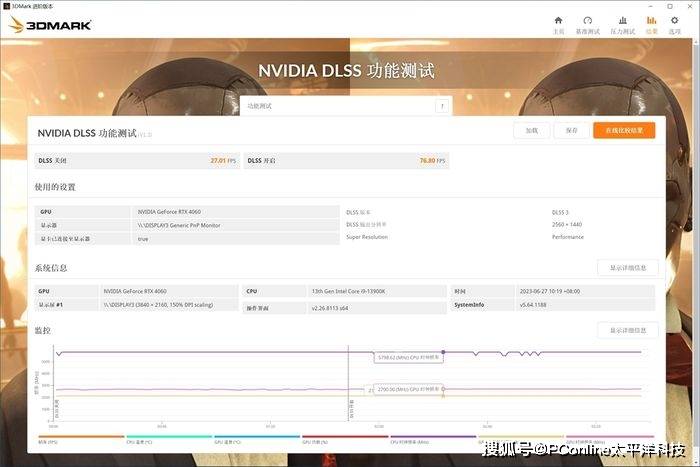This screenshot has width=700, height=467.
Task: Click the 功能测试 field under the title
Action: 346,106
